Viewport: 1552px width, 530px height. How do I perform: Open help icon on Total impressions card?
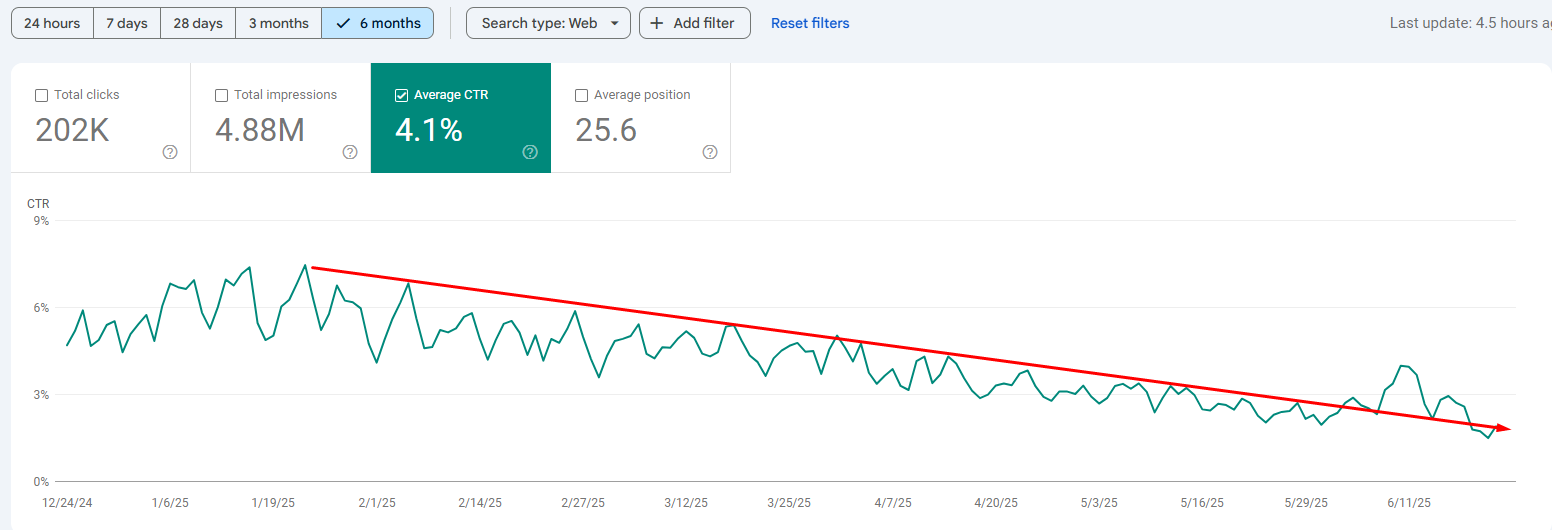click(x=350, y=152)
